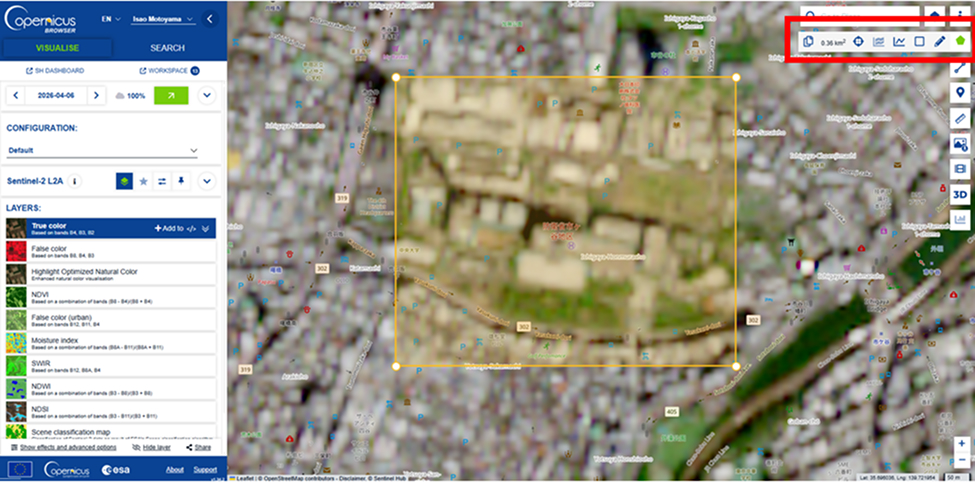Toggle Hide layer visibility
Viewport: 975px width, 482px height.
(152, 447)
